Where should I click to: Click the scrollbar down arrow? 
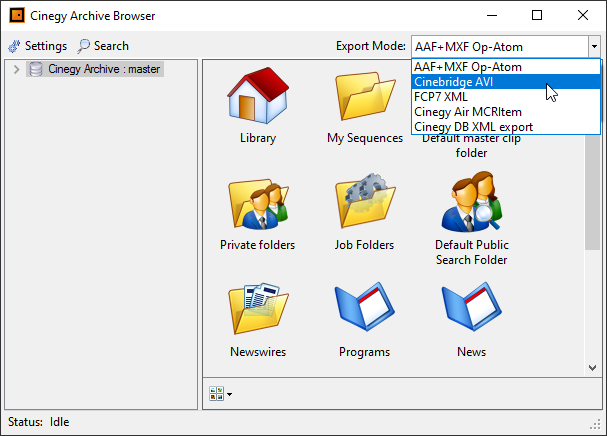(592, 367)
